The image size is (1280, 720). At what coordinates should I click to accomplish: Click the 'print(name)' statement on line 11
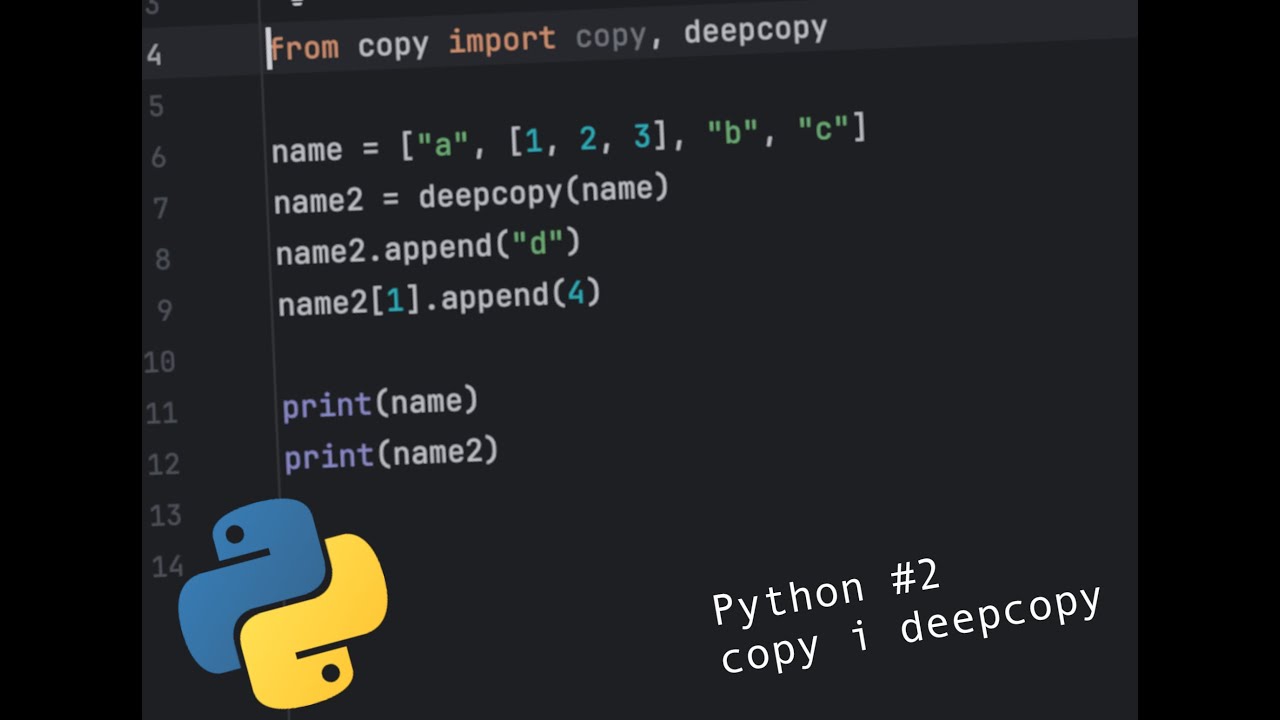381,405
